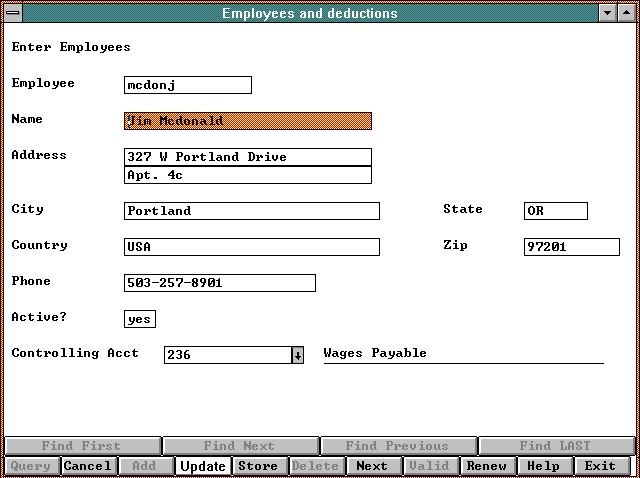Select the Employee ID field
The image size is (640, 478).
pyautogui.click(x=187, y=85)
